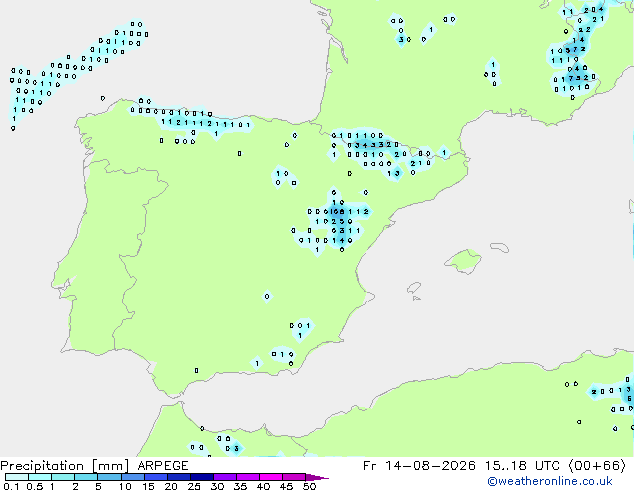Click the 1–2 mm legend swatch
Image resolution: width=634 pixels, height=490 pixels.
click(x=63, y=477)
